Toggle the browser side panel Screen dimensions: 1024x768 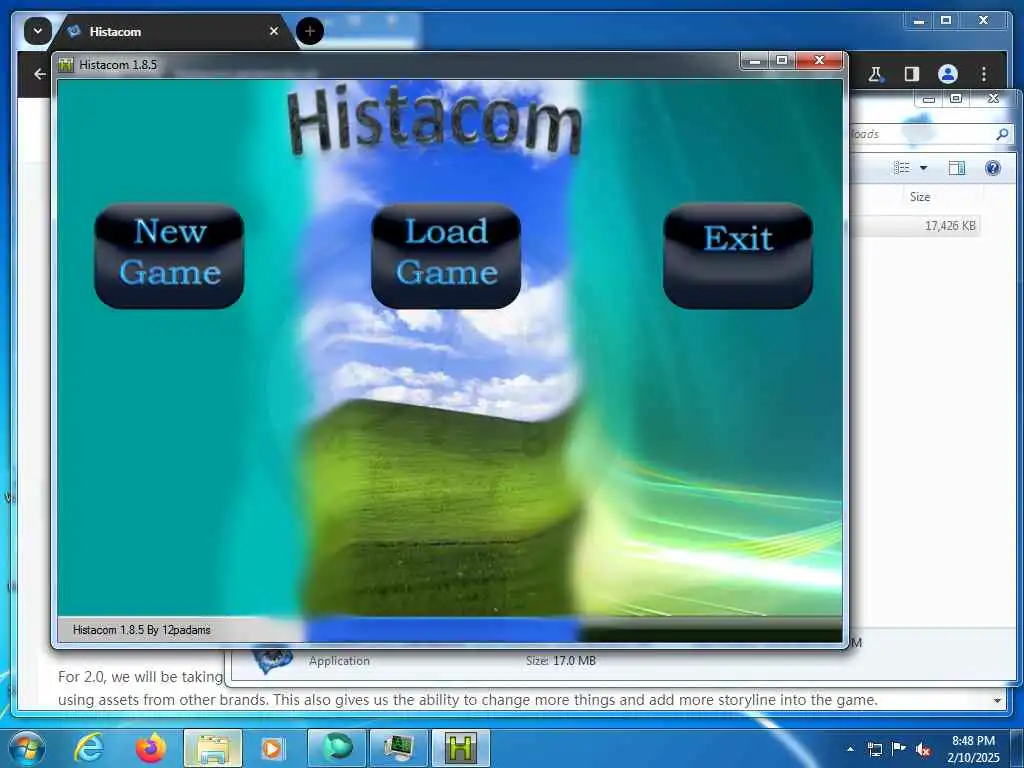912,74
